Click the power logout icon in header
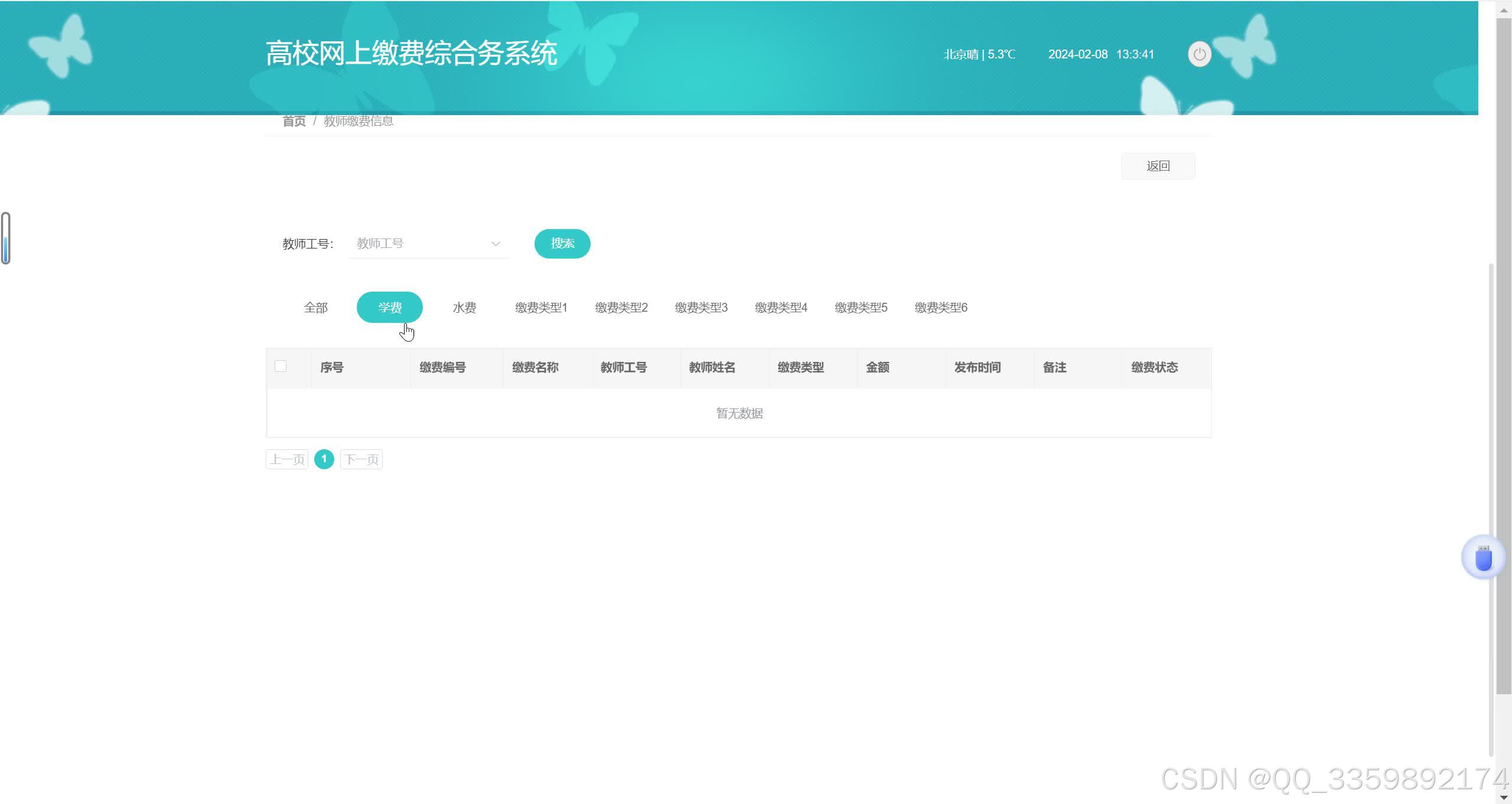The height and width of the screenshot is (804, 1512). (x=1199, y=54)
